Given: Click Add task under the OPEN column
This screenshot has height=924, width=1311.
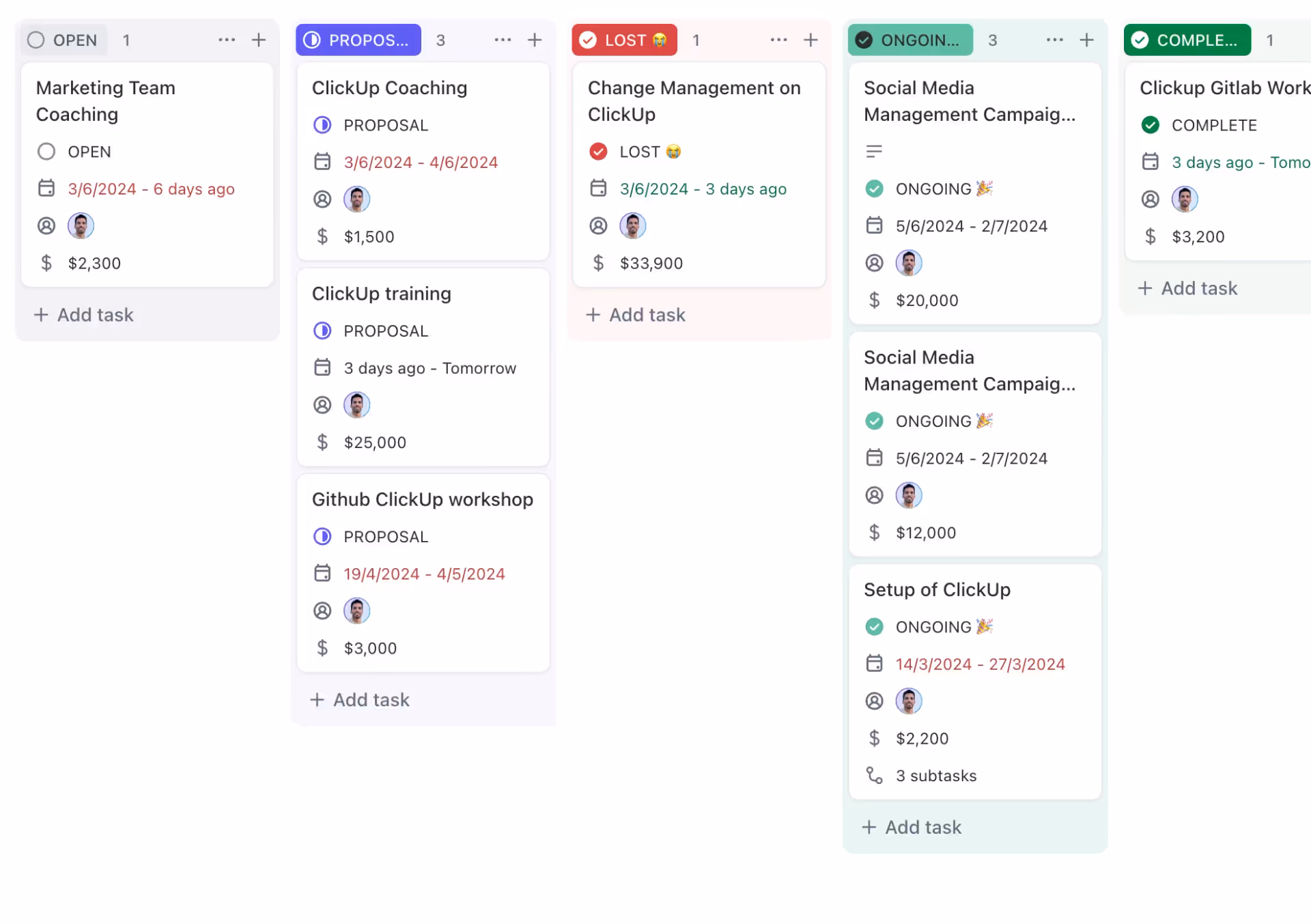Looking at the screenshot, I should pyautogui.click(x=84, y=315).
